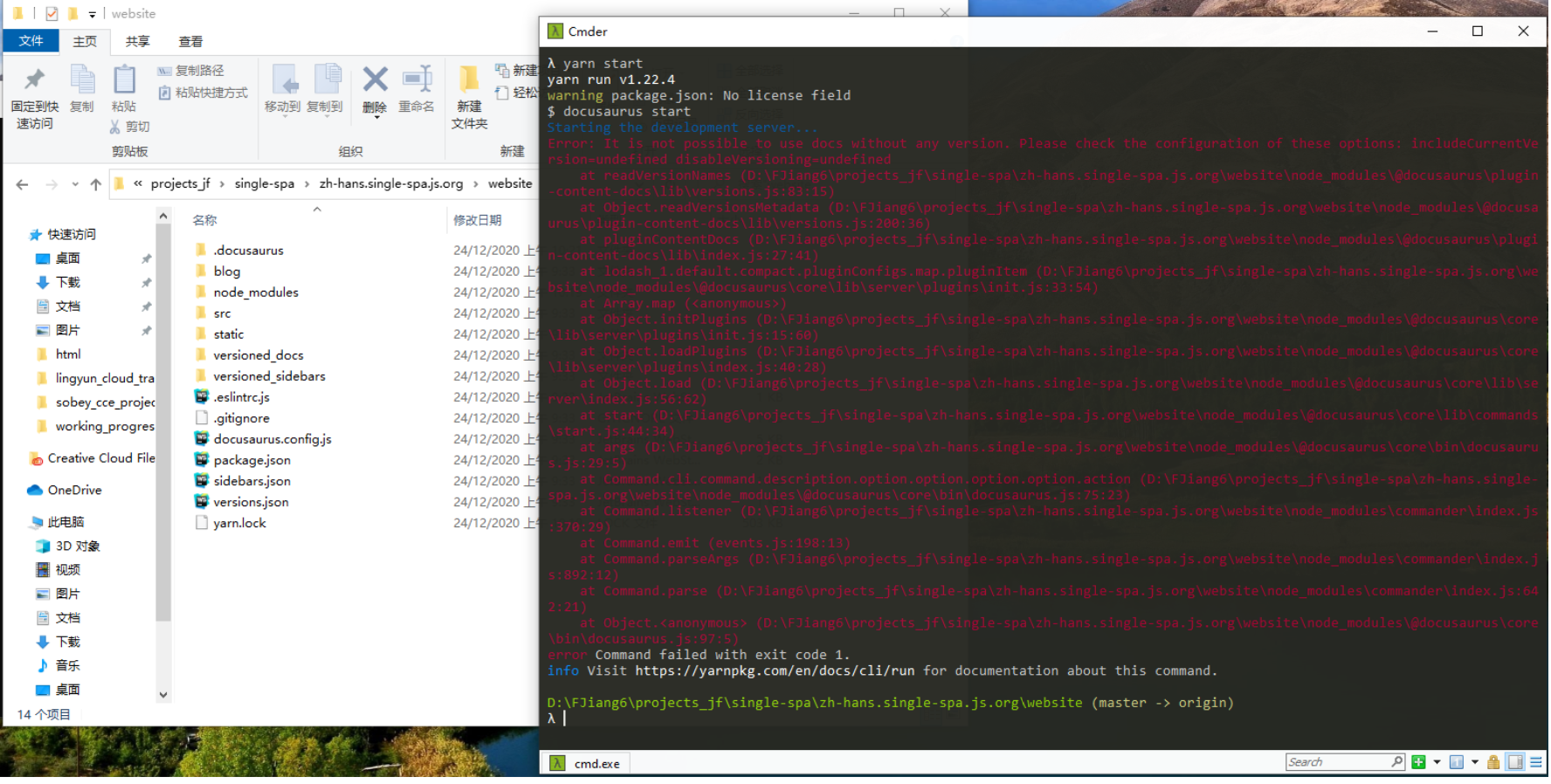Click the zh-hans.single-spa.js.org breadcrumb segment
Image resolution: width=1551 pixels, height=784 pixels.
391,184
